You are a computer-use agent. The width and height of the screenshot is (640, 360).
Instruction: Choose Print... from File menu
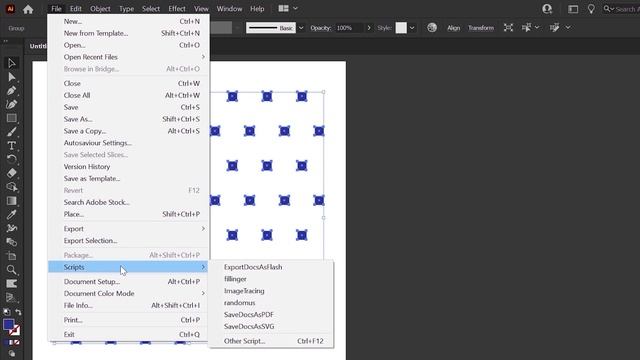(129, 320)
